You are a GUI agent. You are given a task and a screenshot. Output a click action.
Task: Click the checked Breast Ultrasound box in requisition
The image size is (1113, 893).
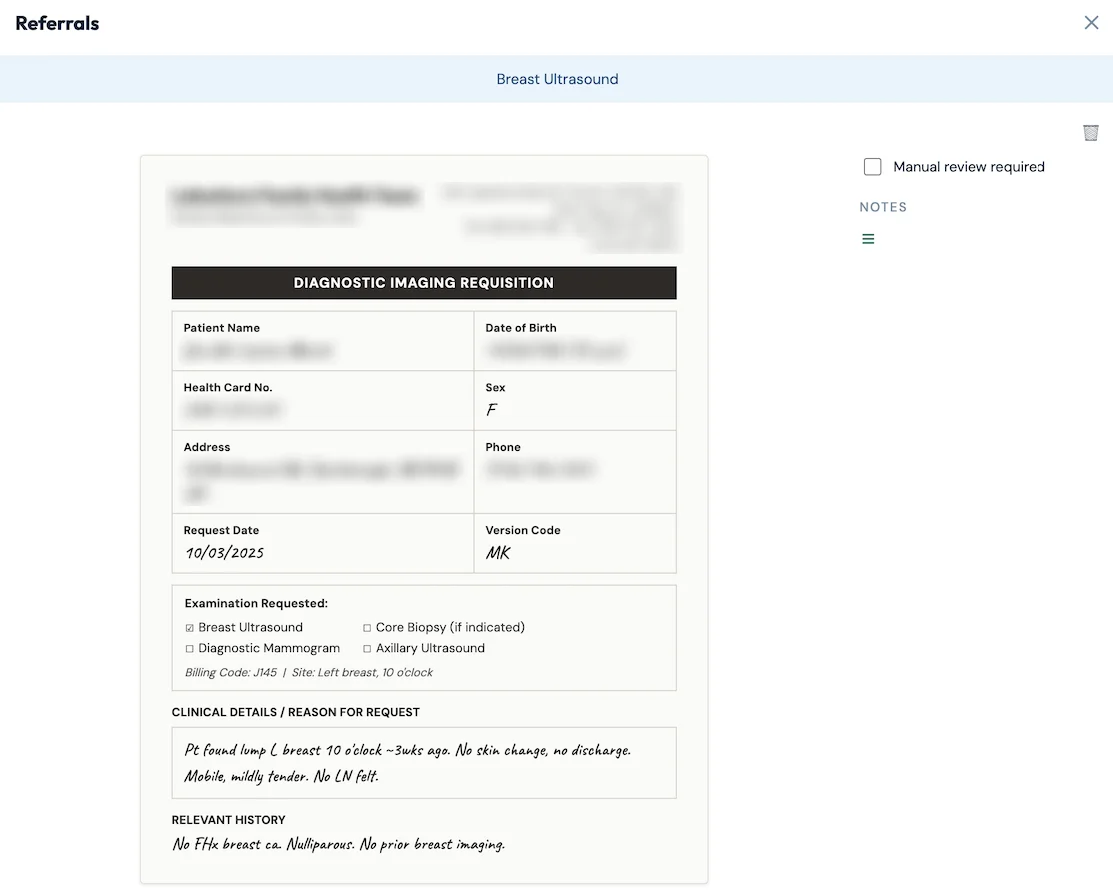coord(190,628)
